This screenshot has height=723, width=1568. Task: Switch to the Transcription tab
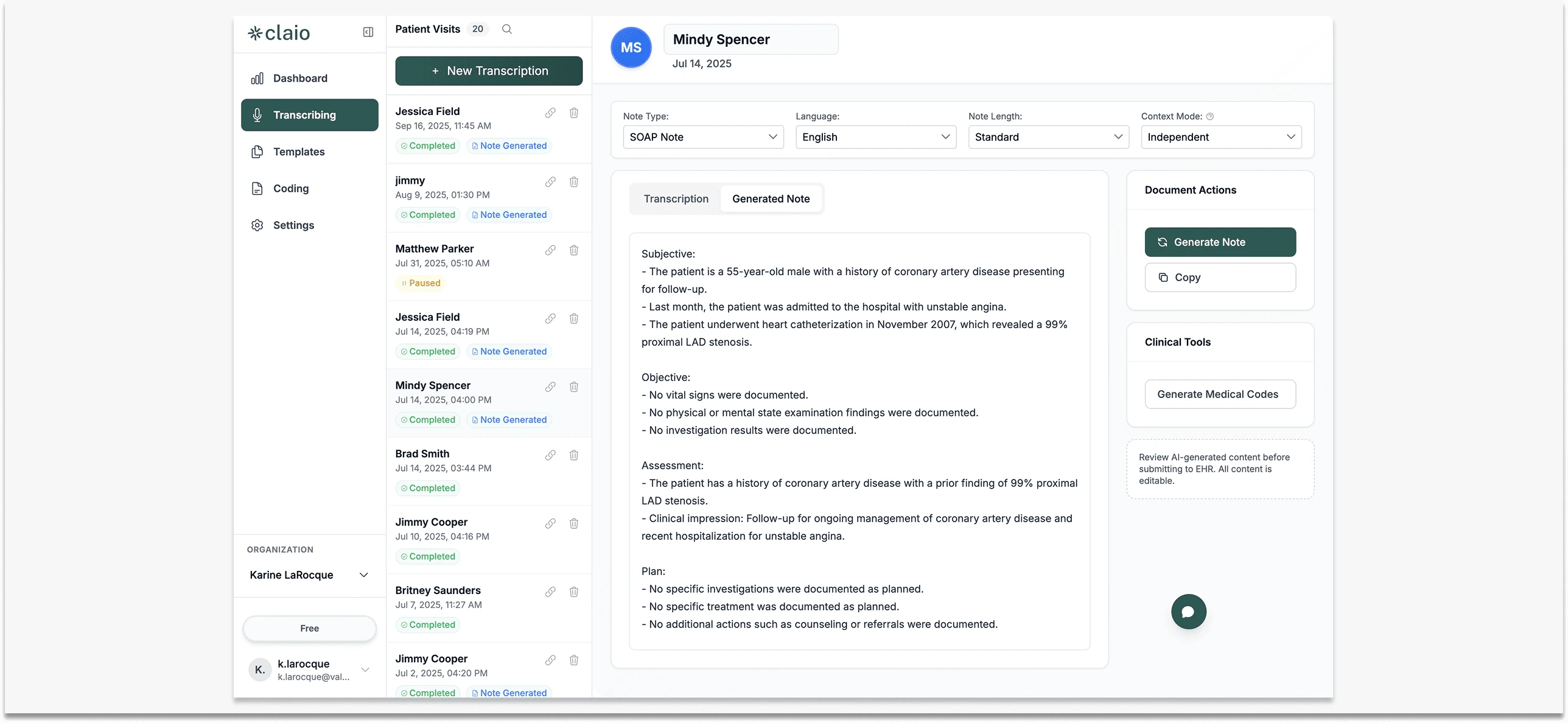(x=676, y=199)
